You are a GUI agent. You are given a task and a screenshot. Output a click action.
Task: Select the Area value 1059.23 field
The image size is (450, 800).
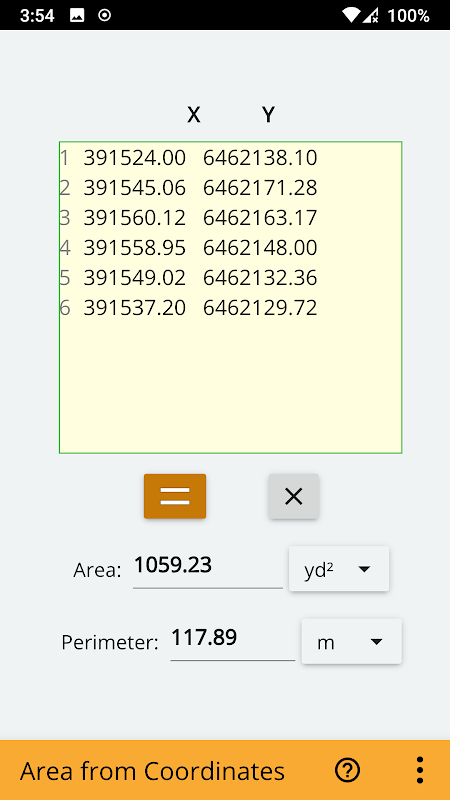[208, 567]
